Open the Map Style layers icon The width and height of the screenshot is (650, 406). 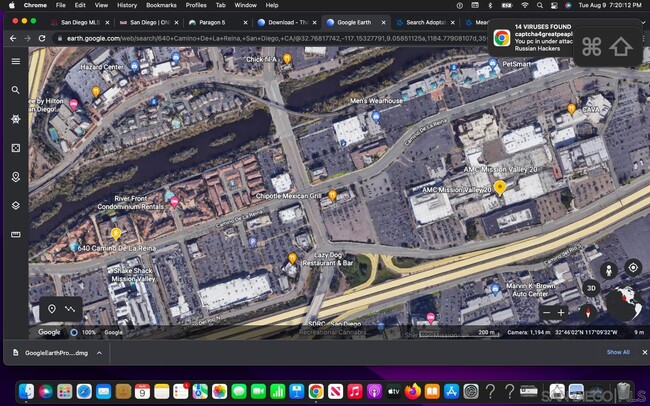click(16, 206)
